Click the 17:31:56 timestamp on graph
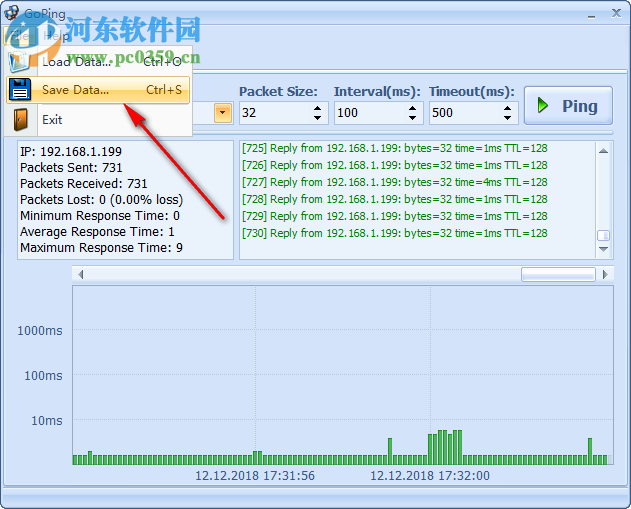 click(x=255, y=476)
